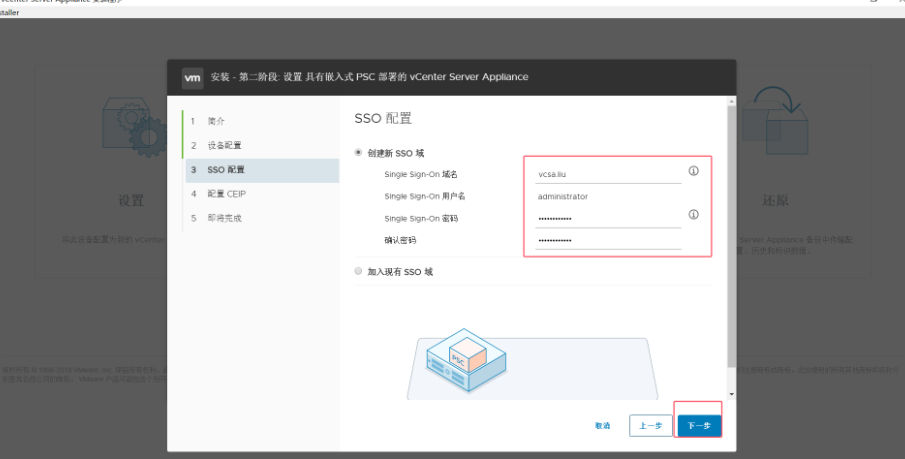905x459 pixels.
Task: Click the PSC server illustration
Action: [x=466, y=361]
